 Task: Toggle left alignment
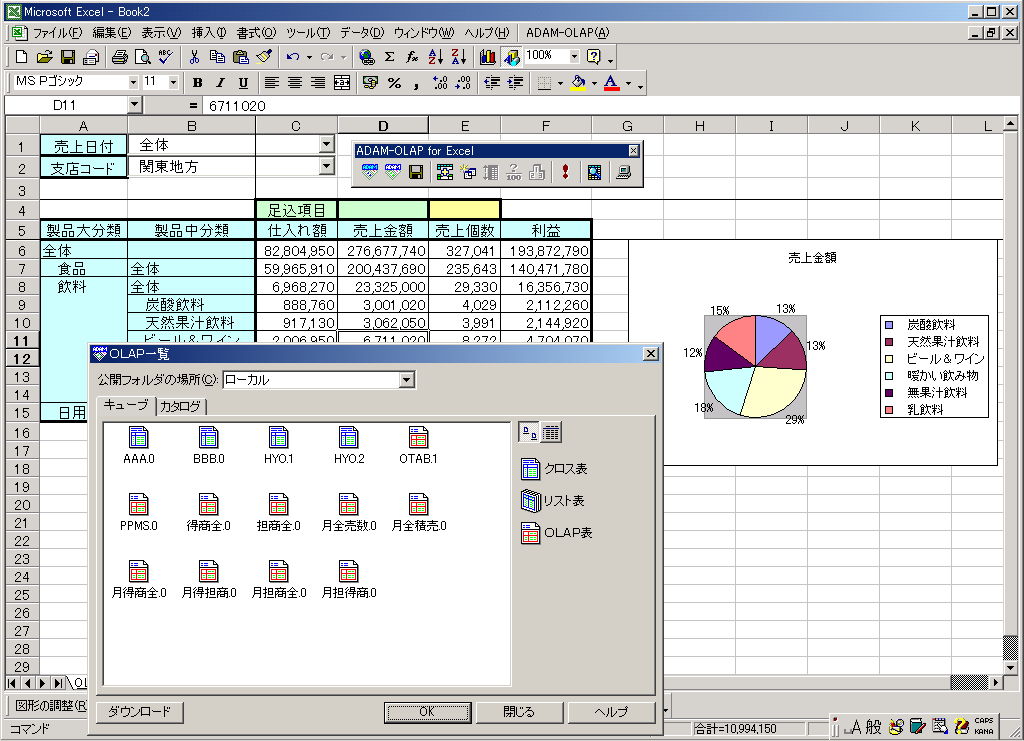272,82
